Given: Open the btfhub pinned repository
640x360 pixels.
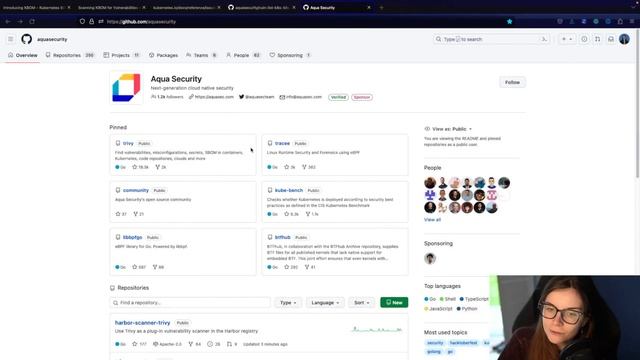Looking at the screenshot, I should pos(282,237).
